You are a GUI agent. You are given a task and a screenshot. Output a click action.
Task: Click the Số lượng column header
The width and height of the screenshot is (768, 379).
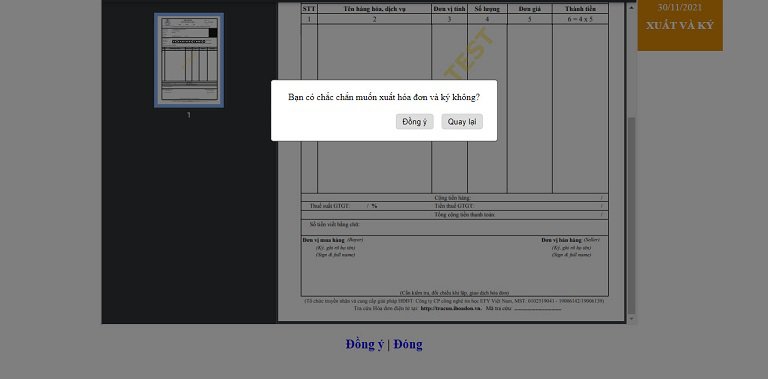[487, 9]
